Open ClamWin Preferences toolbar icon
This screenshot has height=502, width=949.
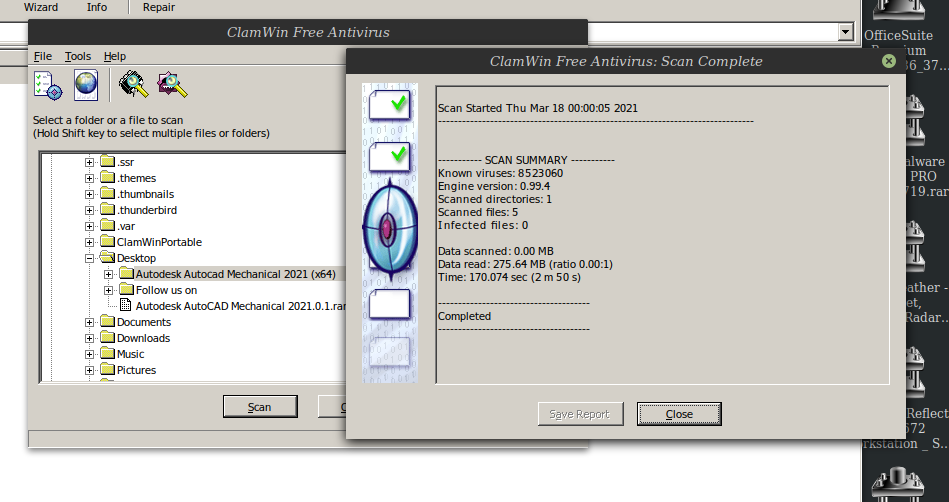pyautogui.click(x=48, y=85)
